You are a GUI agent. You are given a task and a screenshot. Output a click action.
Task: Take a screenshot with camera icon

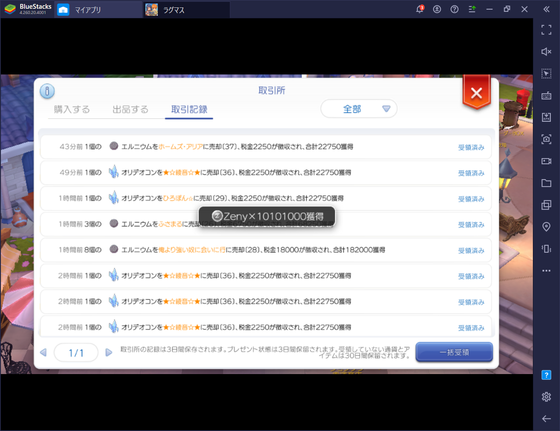click(546, 139)
